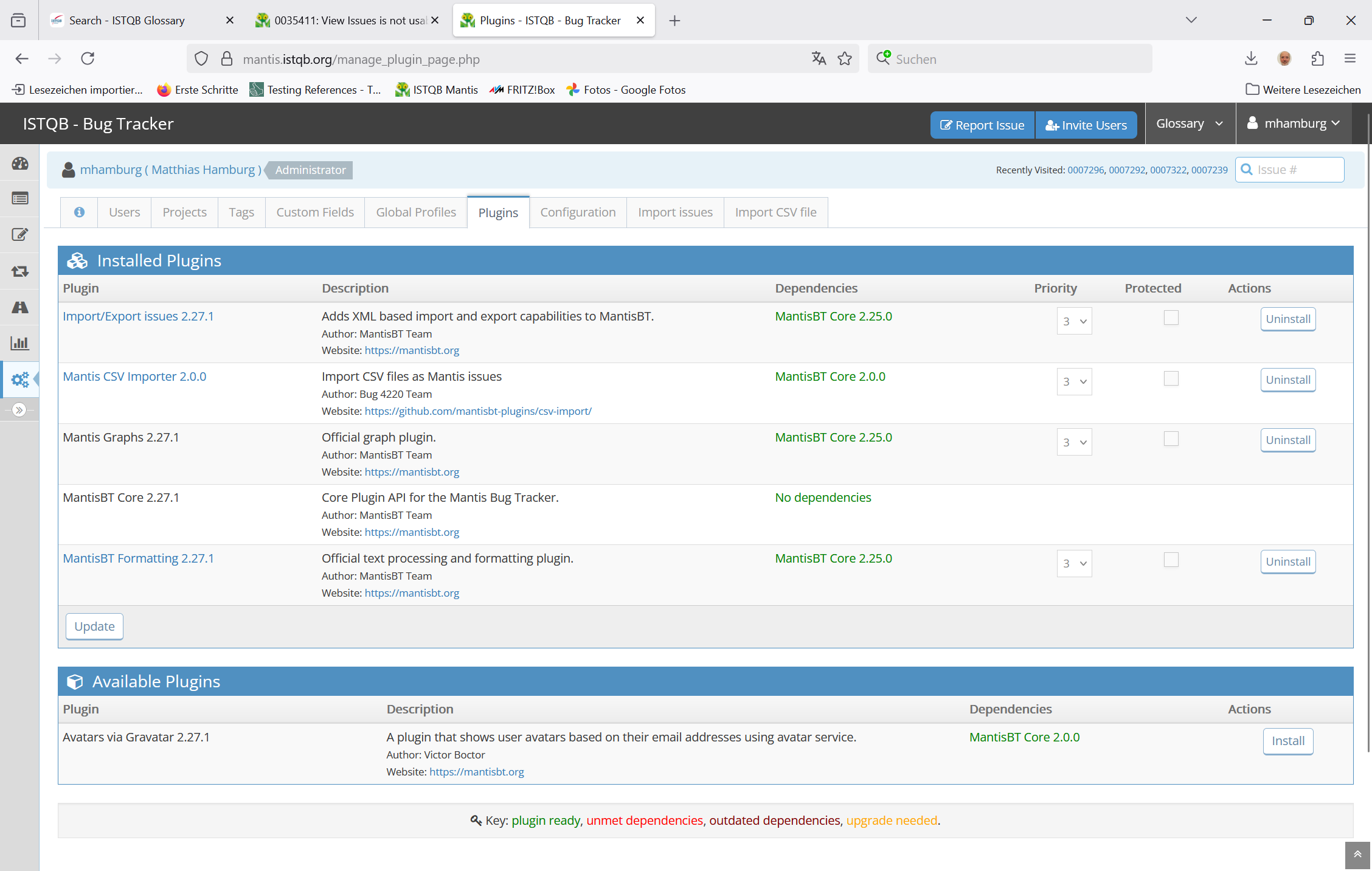Click the browser back arrow
The image size is (1372, 871).
click(x=22, y=58)
